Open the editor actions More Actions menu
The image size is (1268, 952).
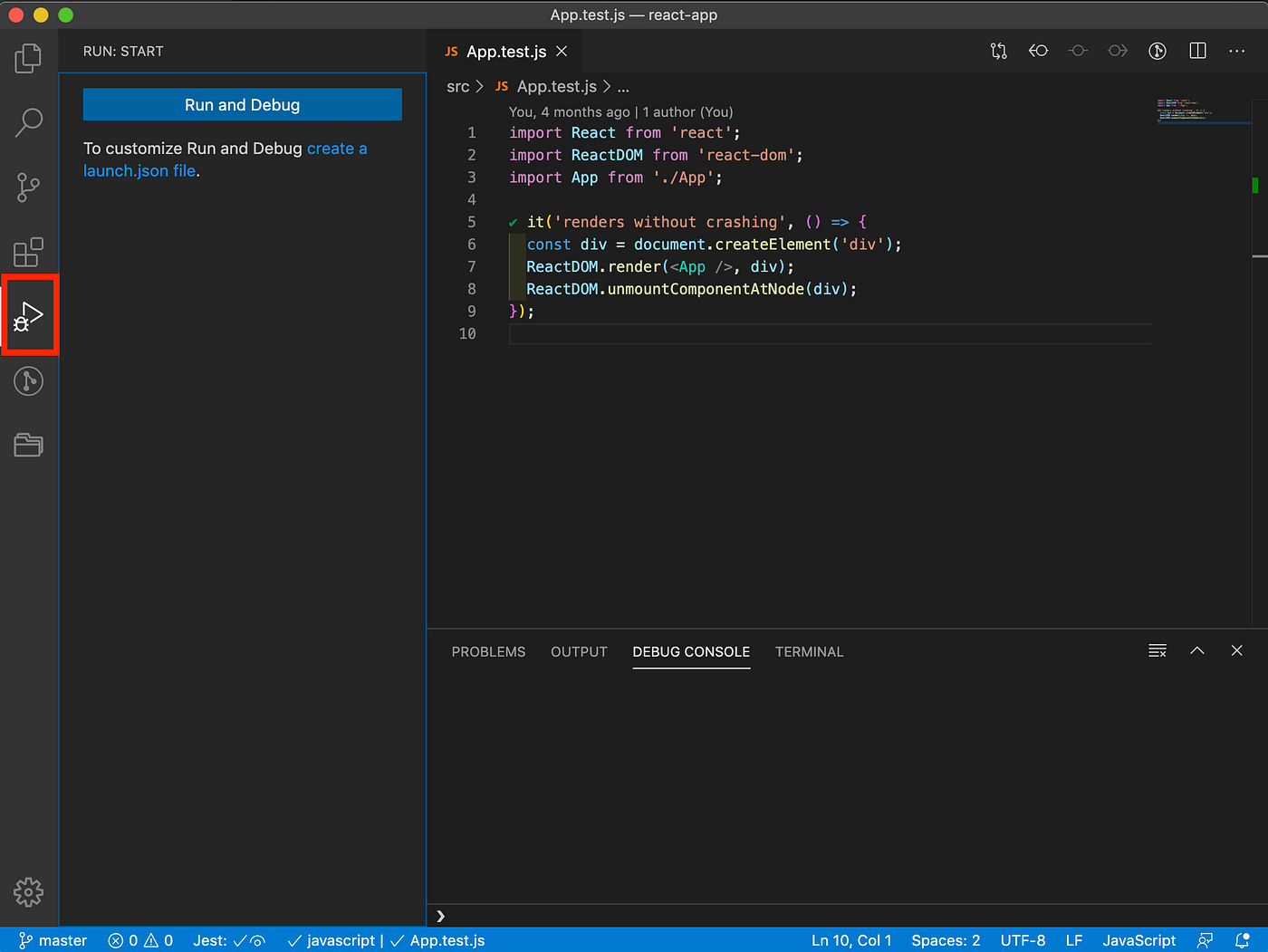1237,51
